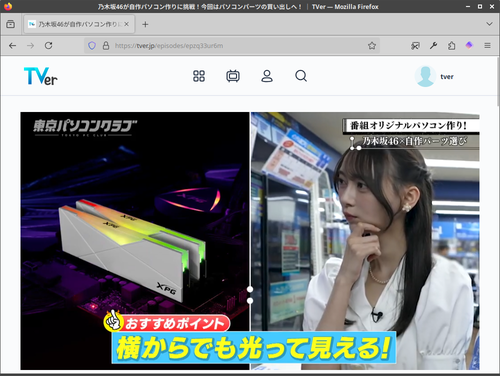Open the screenshot tool toolbar icon

(415, 46)
